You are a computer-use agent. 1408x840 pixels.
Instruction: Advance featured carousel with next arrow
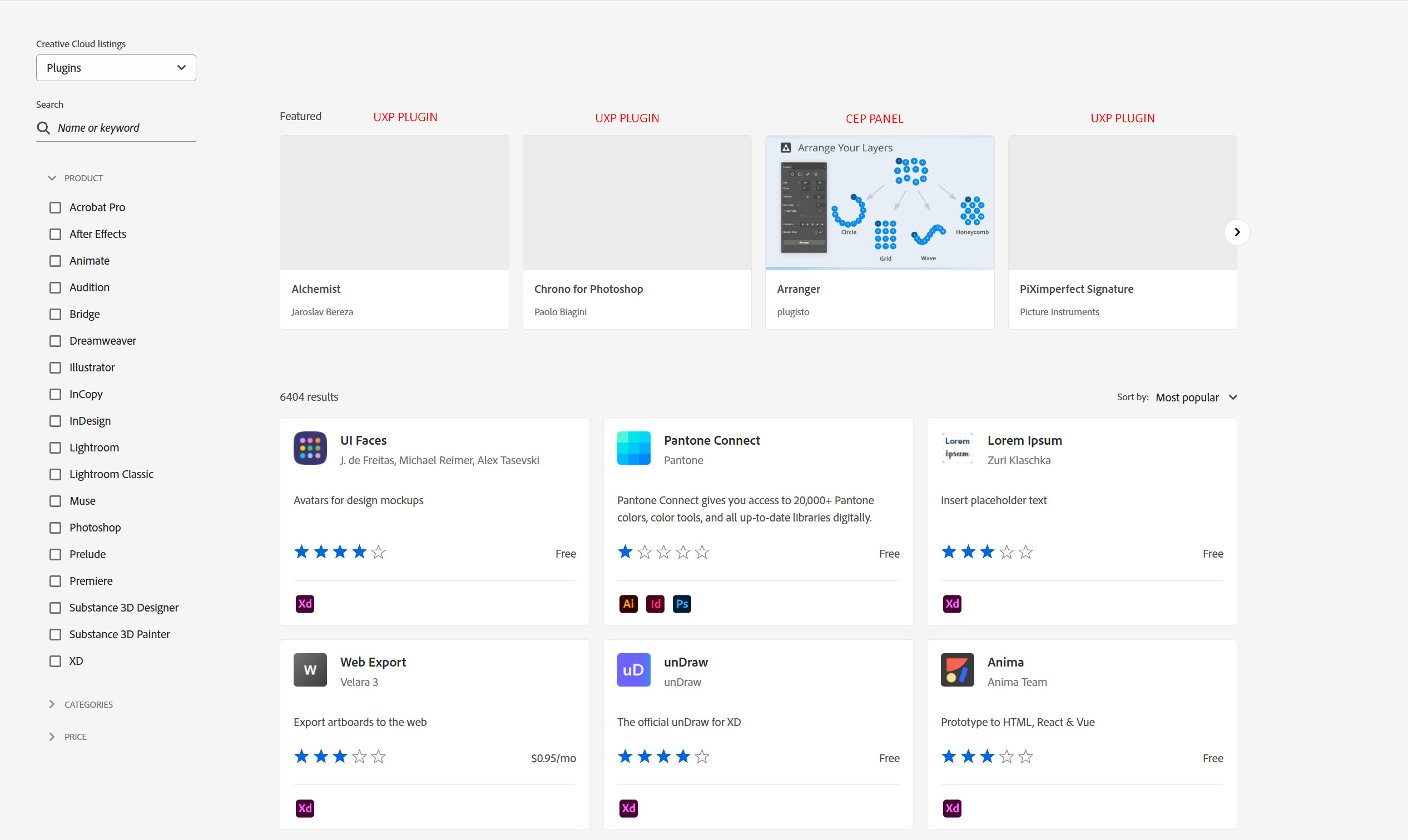point(1237,232)
